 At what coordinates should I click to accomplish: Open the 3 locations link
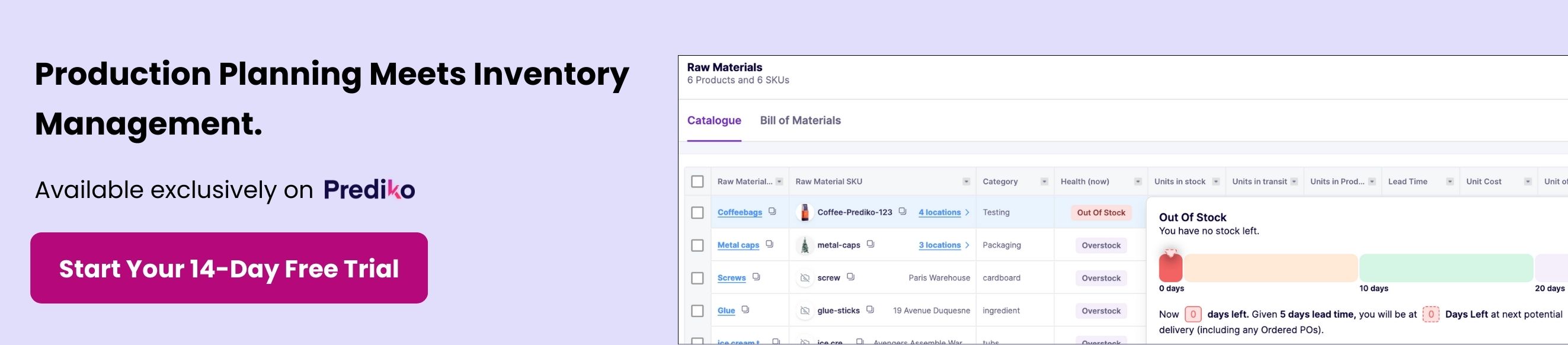(940, 245)
